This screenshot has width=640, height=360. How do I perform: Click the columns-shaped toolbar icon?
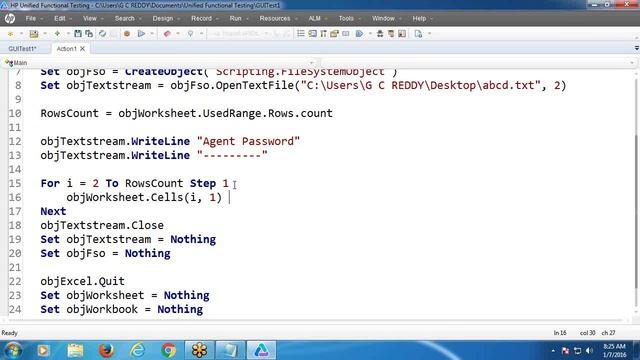tap(323, 34)
